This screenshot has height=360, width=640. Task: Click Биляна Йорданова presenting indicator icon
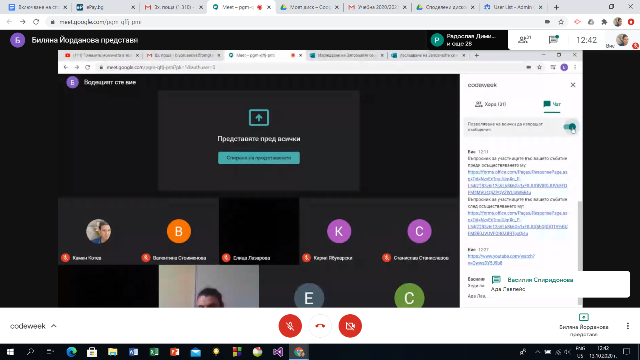click(584, 317)
